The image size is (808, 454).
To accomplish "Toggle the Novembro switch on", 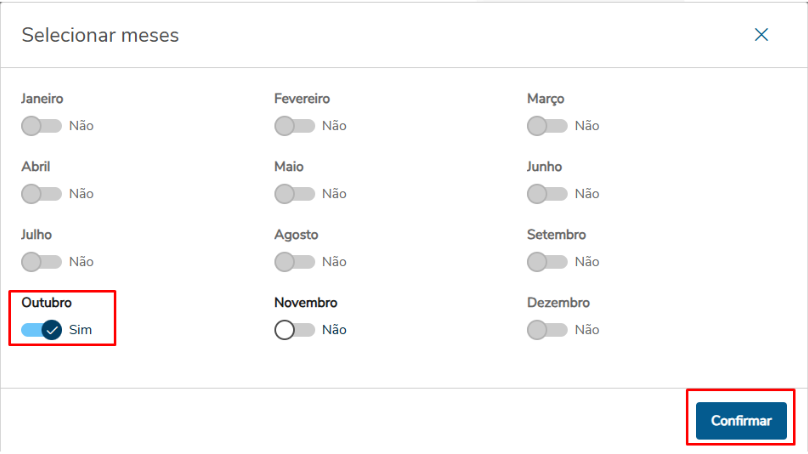I will click(294, 330).
